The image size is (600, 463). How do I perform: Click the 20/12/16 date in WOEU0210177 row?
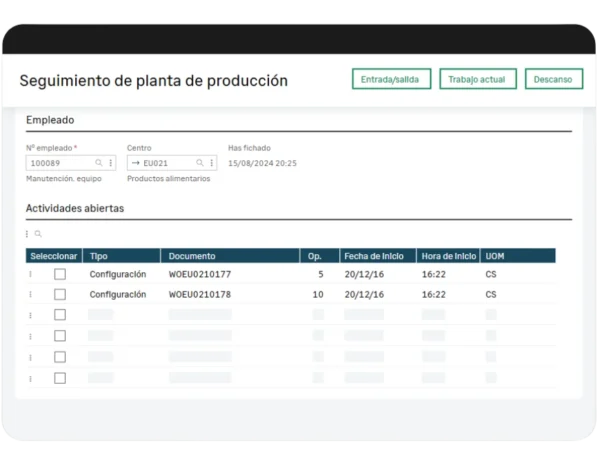coord(364,274)
